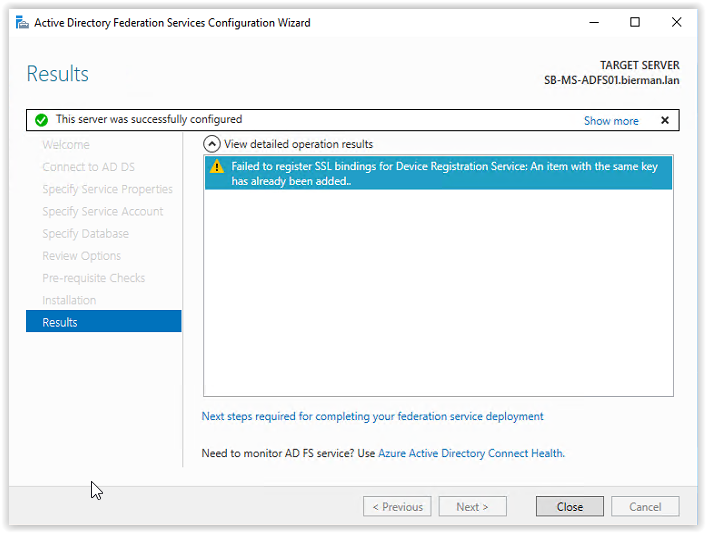The height and width of the screenshot is (533, 706).
Task: Close the wizard window with title bar X
Action: [x=676, y=22]
